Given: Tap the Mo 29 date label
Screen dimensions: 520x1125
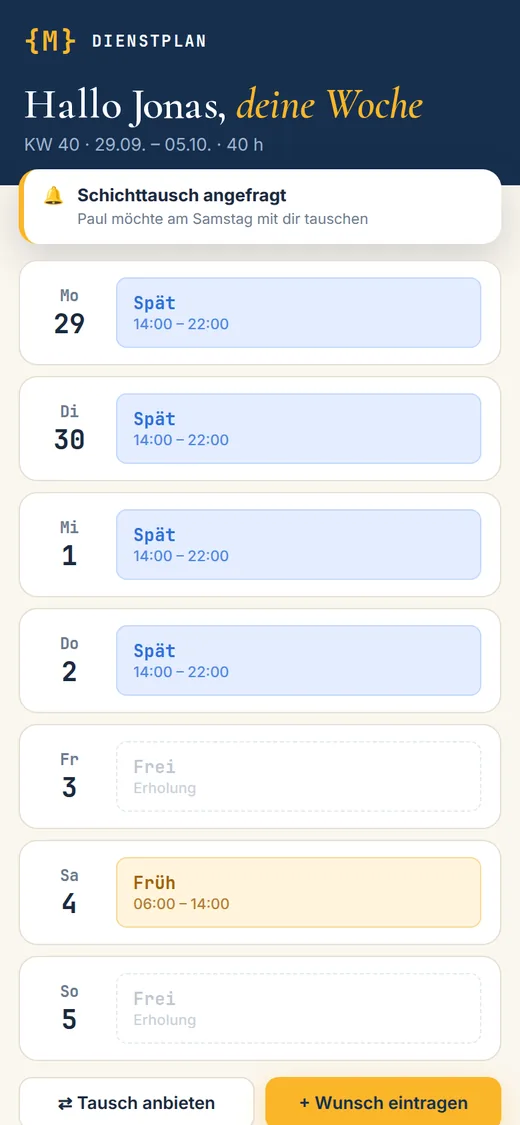Looking at the screenshot, I should tap(69, 313).
